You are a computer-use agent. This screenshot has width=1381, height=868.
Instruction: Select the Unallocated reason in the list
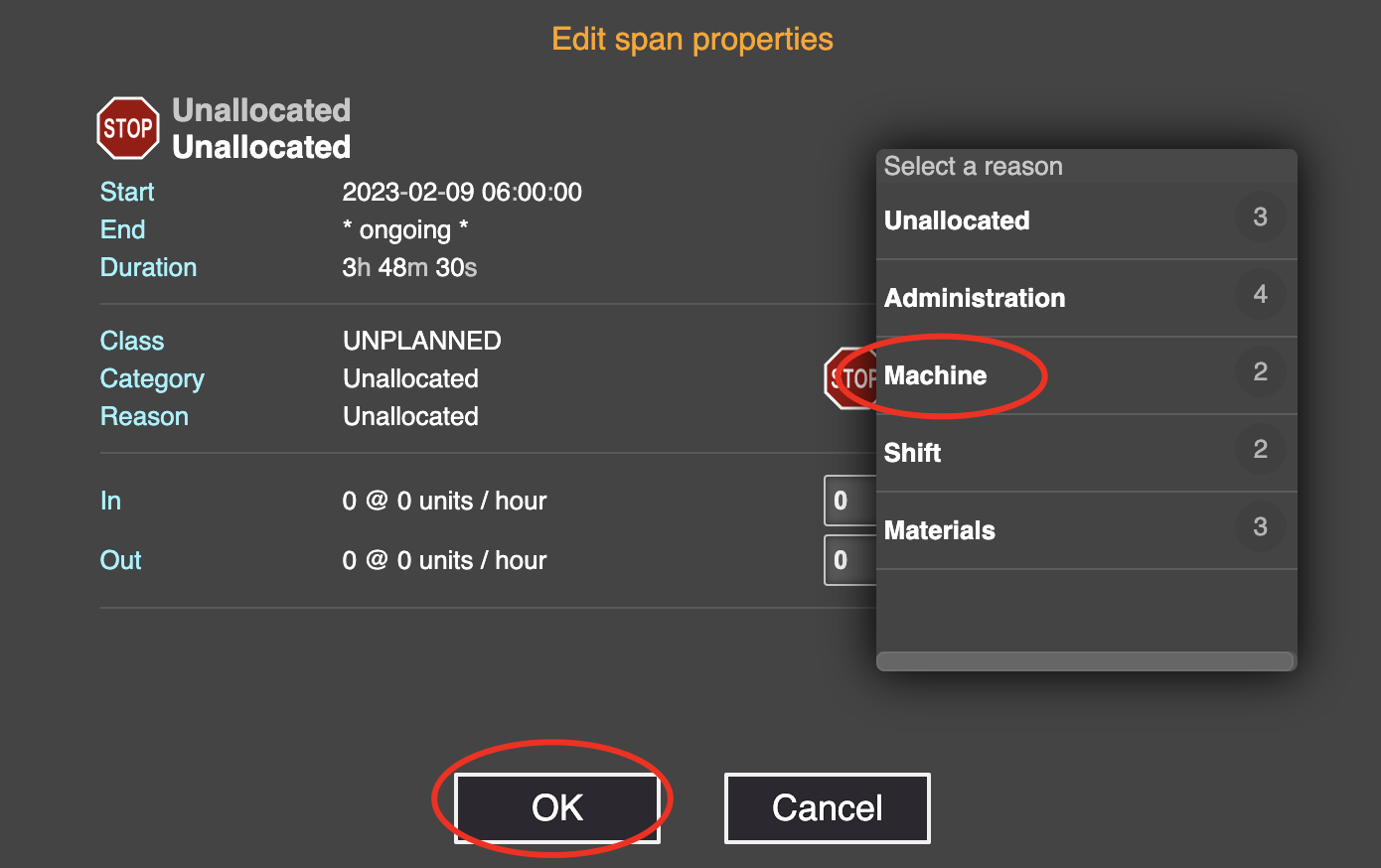[x=1087, y=220]
